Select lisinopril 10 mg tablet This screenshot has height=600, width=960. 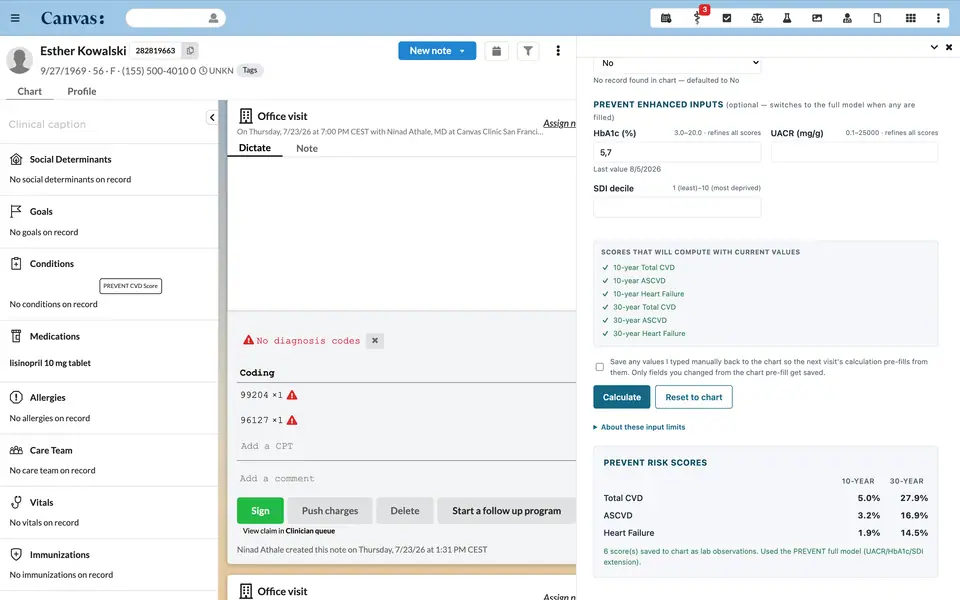pos(50,363)
